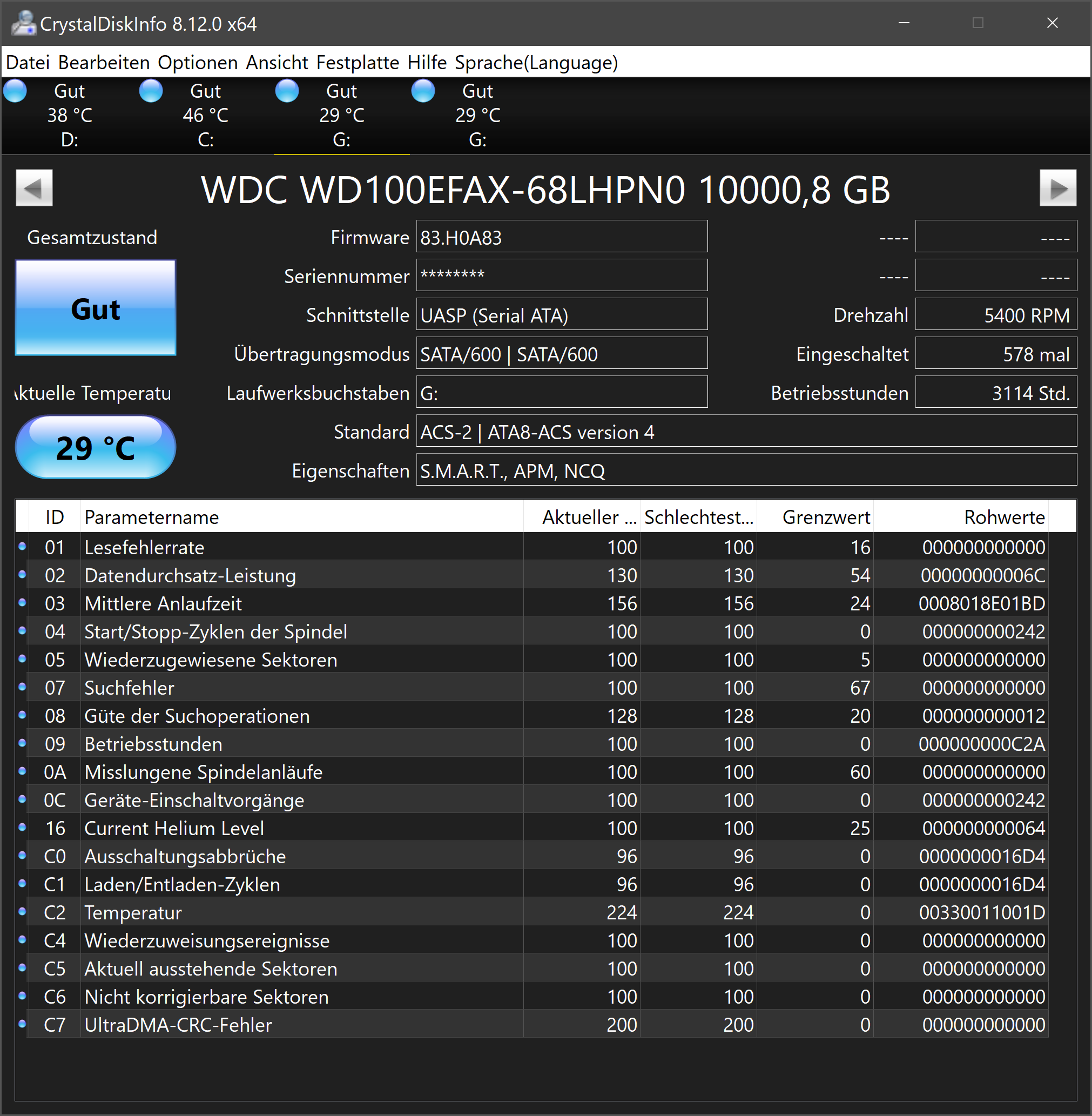Click the Firmware value field
Viewport: 1092px width, 1116px height.
[x=561, y=237]
